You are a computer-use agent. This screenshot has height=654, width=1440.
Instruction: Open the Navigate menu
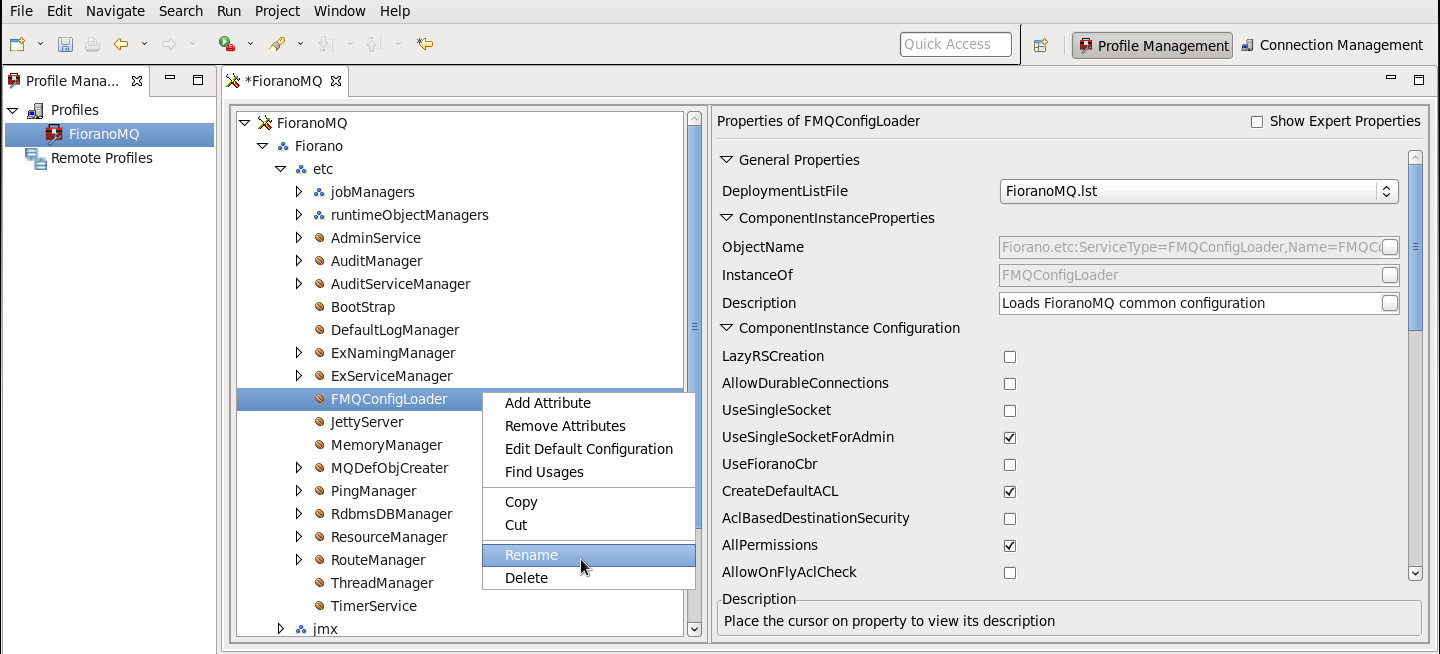115,11
